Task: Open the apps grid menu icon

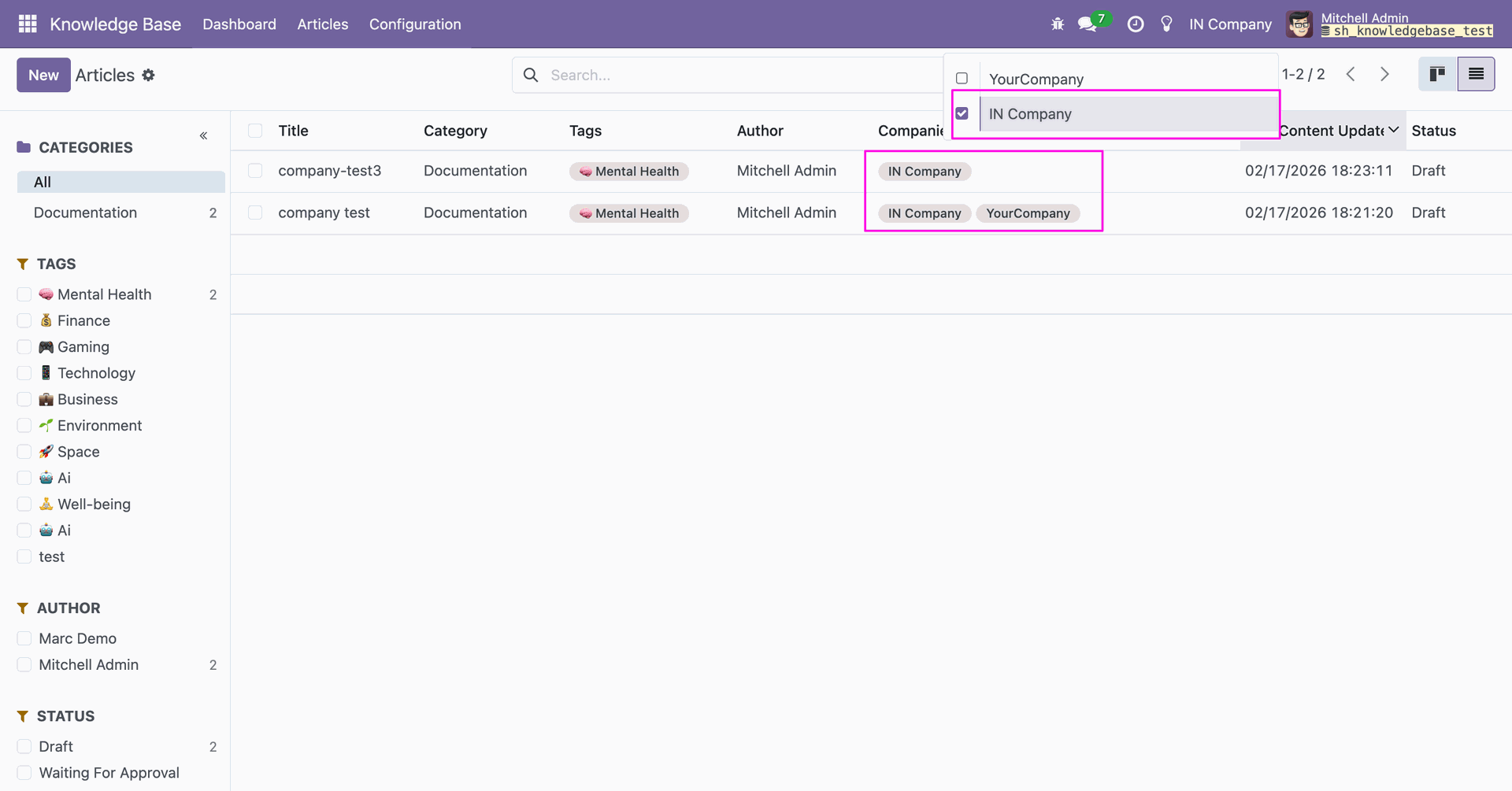Action: tap(28, 24)
